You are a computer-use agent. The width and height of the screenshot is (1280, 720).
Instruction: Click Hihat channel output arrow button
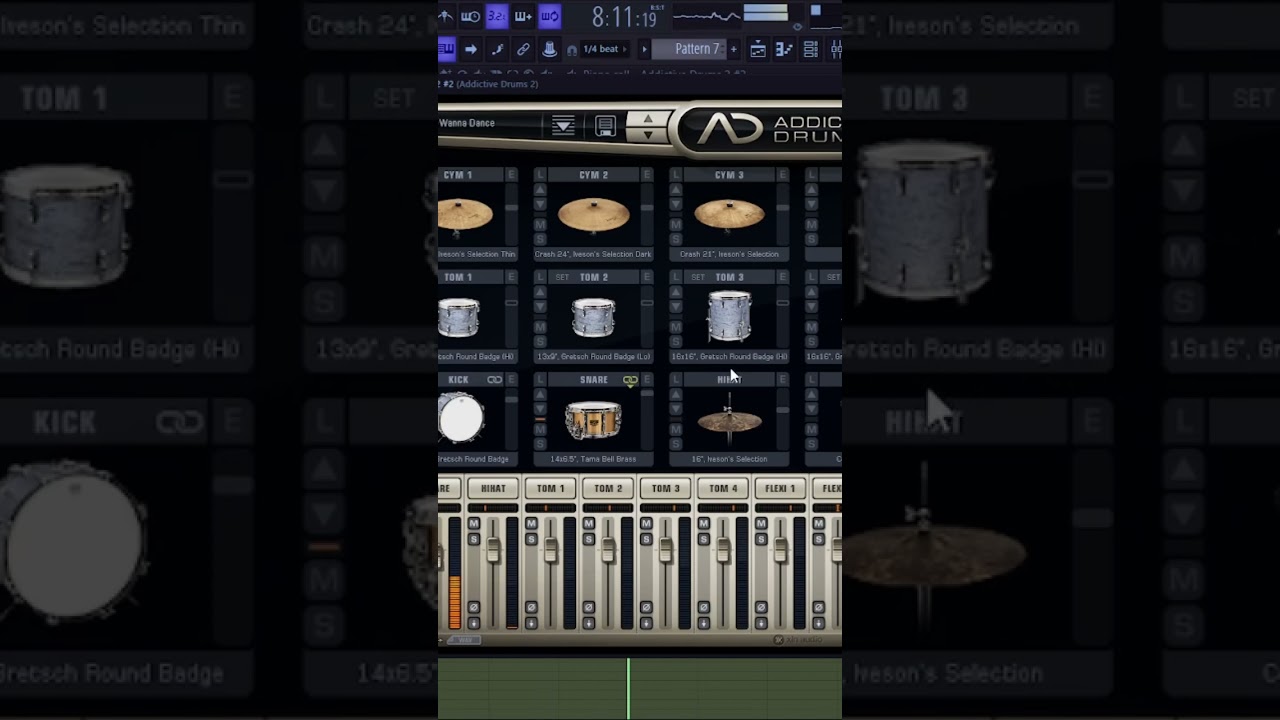pyautogui.click(x=473, y=623)
